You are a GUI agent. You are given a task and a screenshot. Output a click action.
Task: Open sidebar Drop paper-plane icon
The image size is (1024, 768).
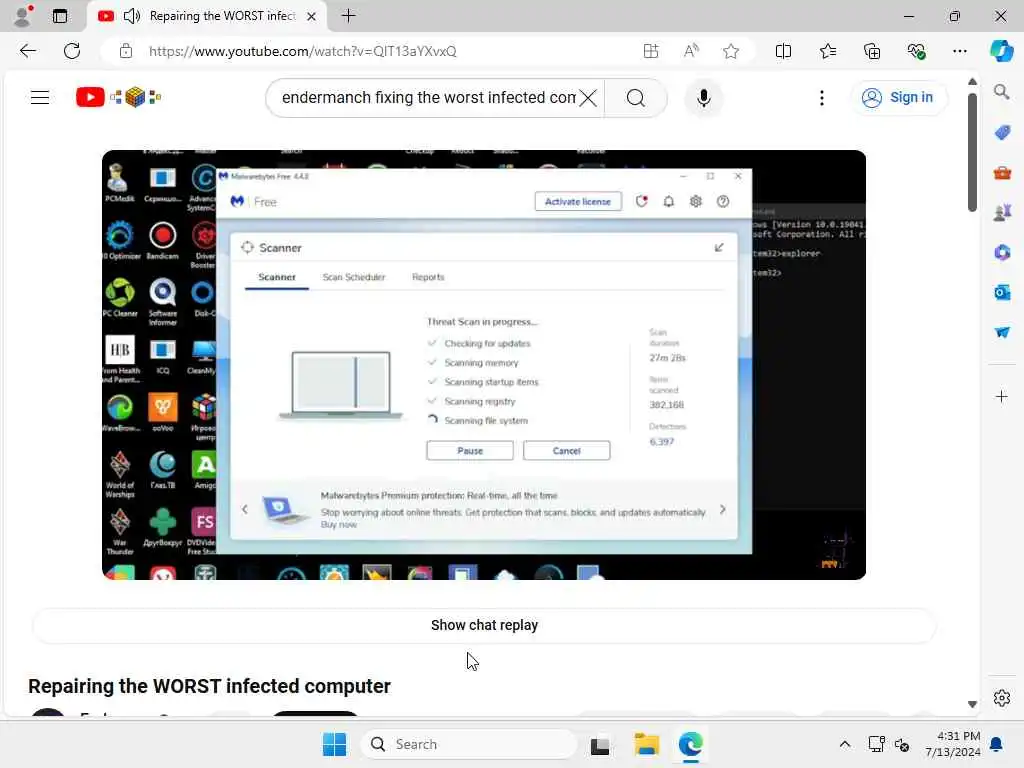(x=1002, y=332)
